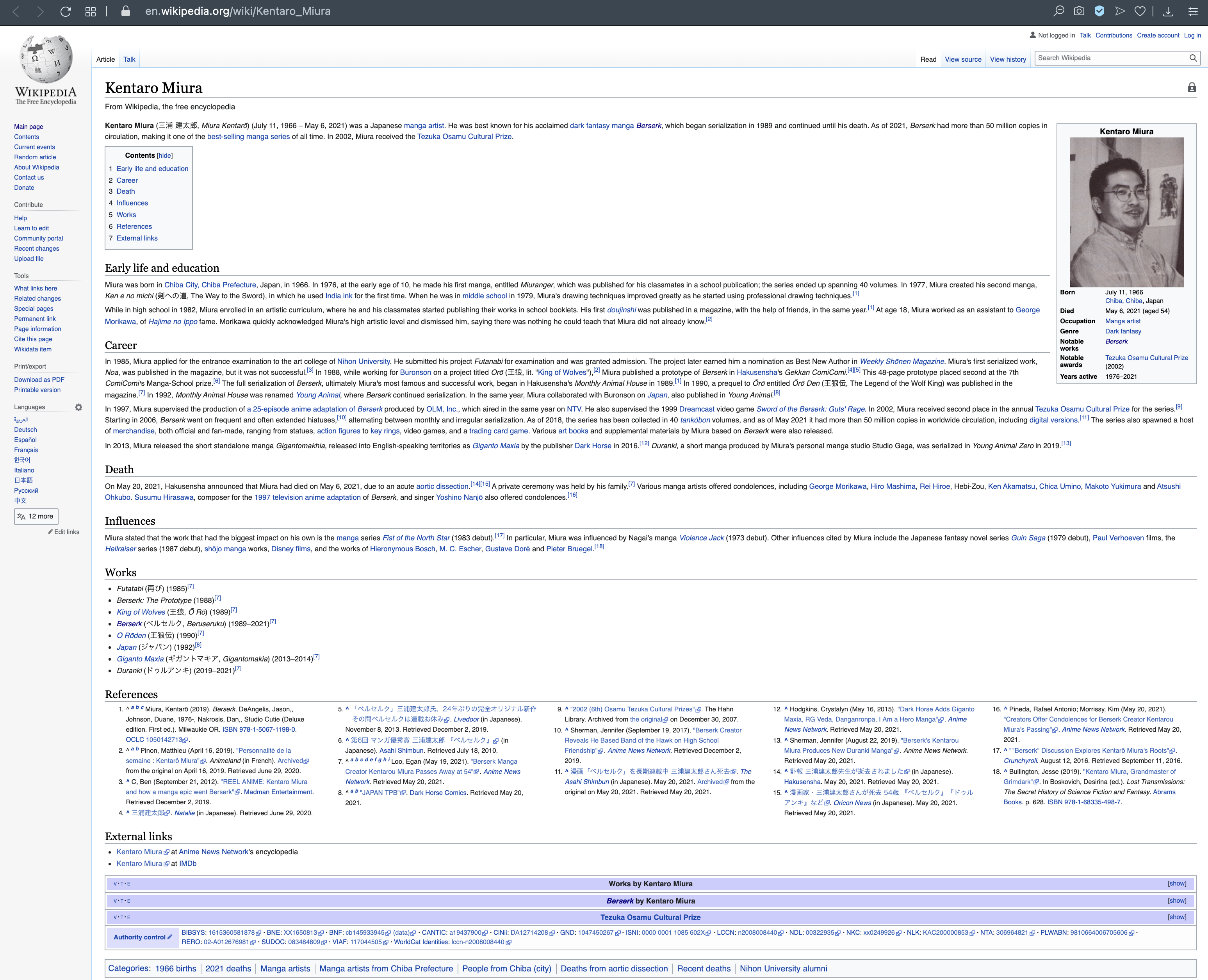Open the Tezuka Osamu Cultural Prize infobox link

pos(1146,358)
